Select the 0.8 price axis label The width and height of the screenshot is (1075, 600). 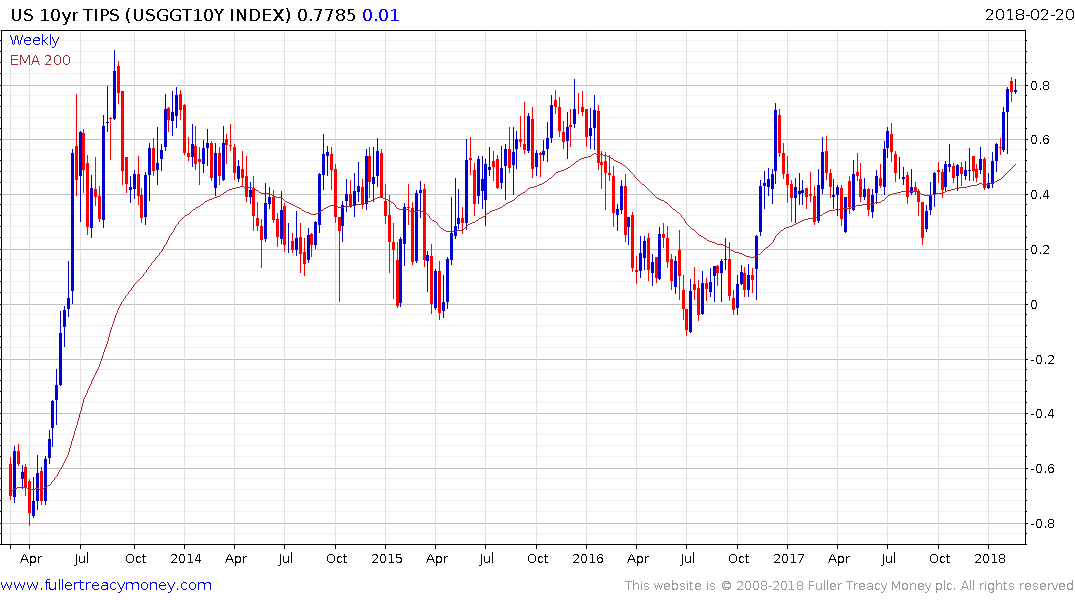[x=1040, y=86]
